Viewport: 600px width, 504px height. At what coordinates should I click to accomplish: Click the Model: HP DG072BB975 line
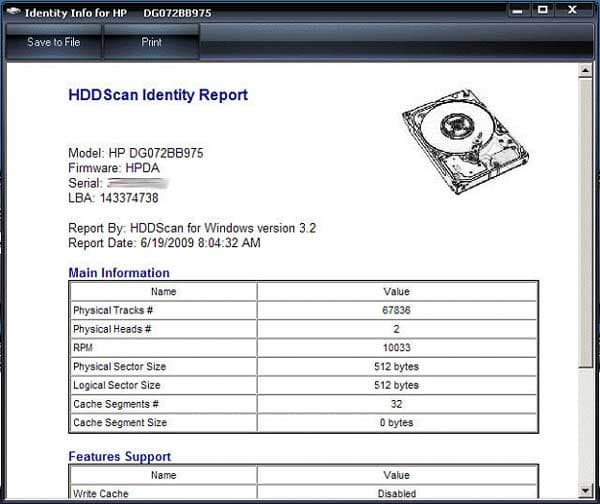[x=135, y=153]
